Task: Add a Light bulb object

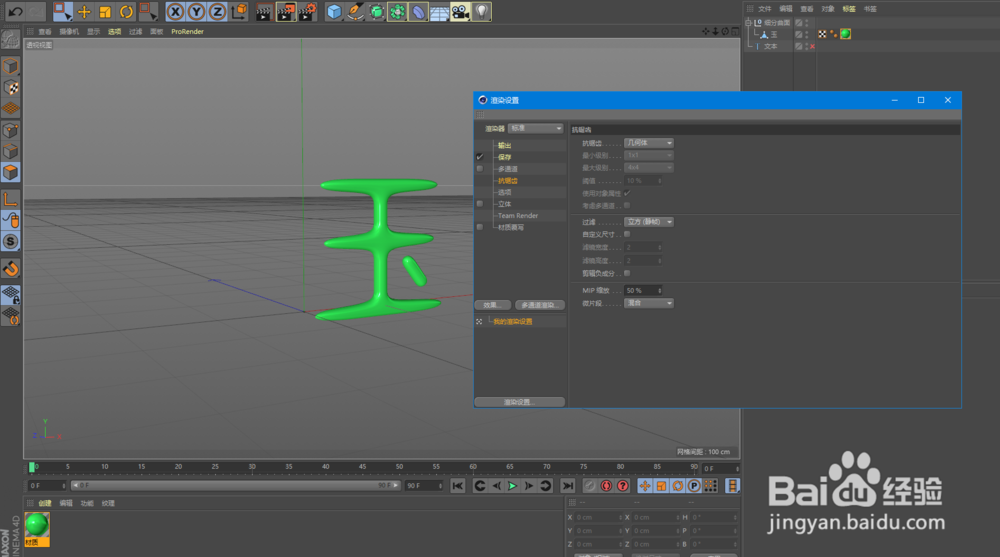Action: [482, 11]
